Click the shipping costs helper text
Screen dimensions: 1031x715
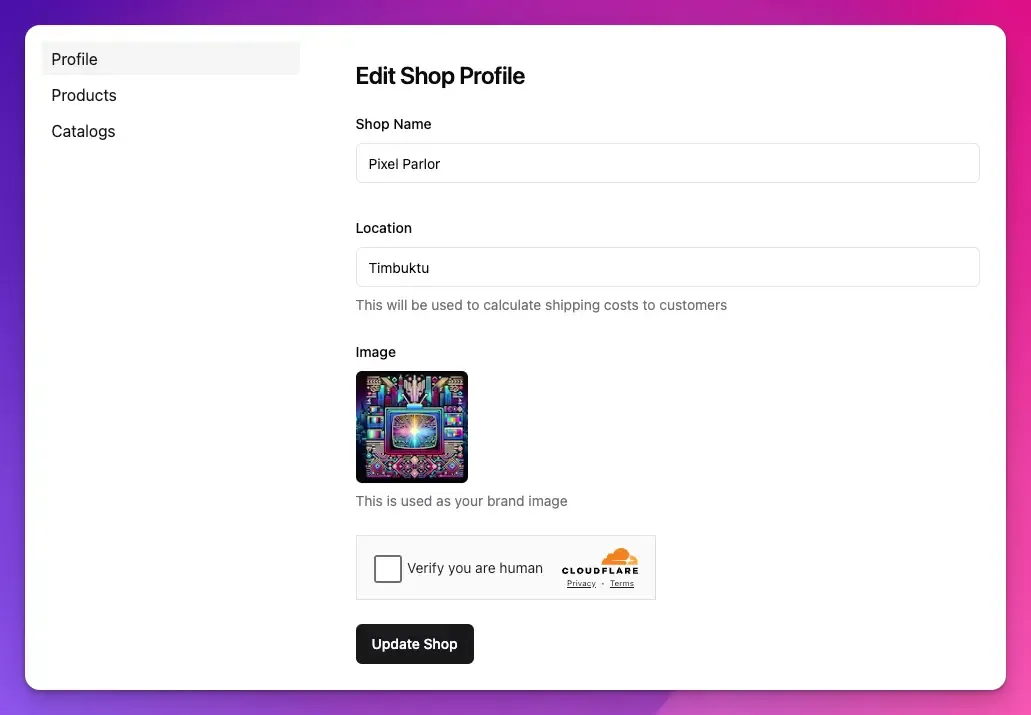point(540,305)
